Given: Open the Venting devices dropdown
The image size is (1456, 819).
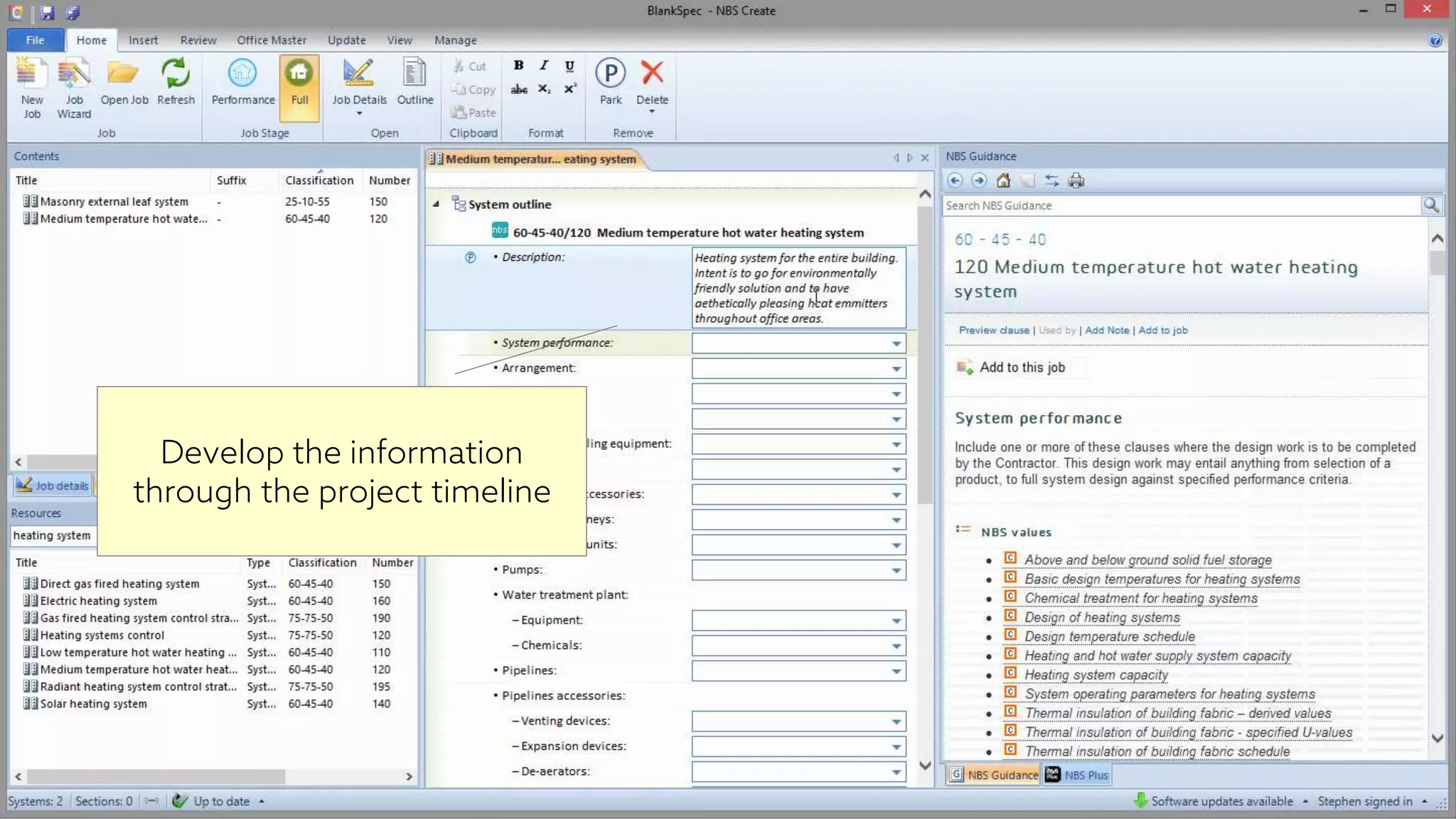Looking at the screenshot, I should (x=896, y=722).
